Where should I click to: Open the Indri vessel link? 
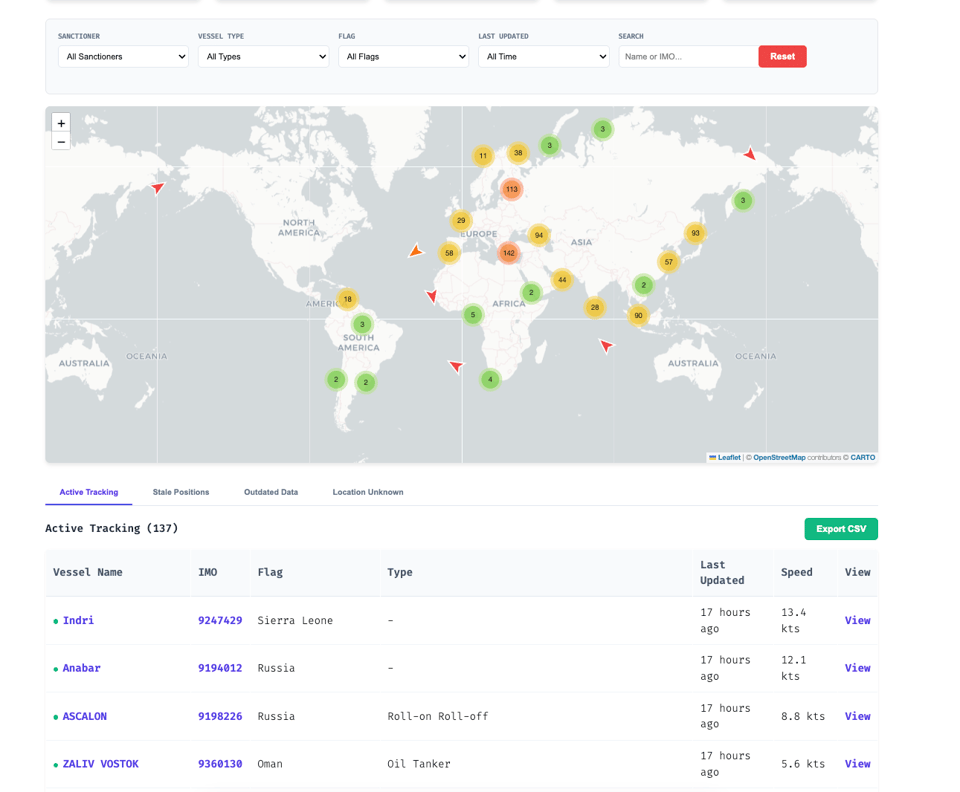78,620
